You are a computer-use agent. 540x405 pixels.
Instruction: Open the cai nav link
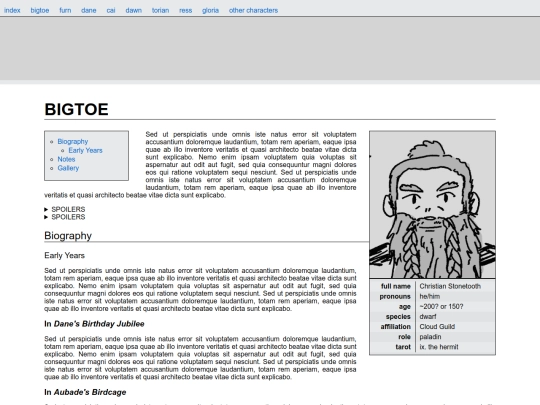111,10
